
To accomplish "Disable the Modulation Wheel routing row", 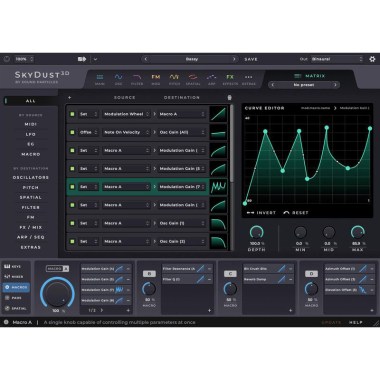I will (72, 114).
